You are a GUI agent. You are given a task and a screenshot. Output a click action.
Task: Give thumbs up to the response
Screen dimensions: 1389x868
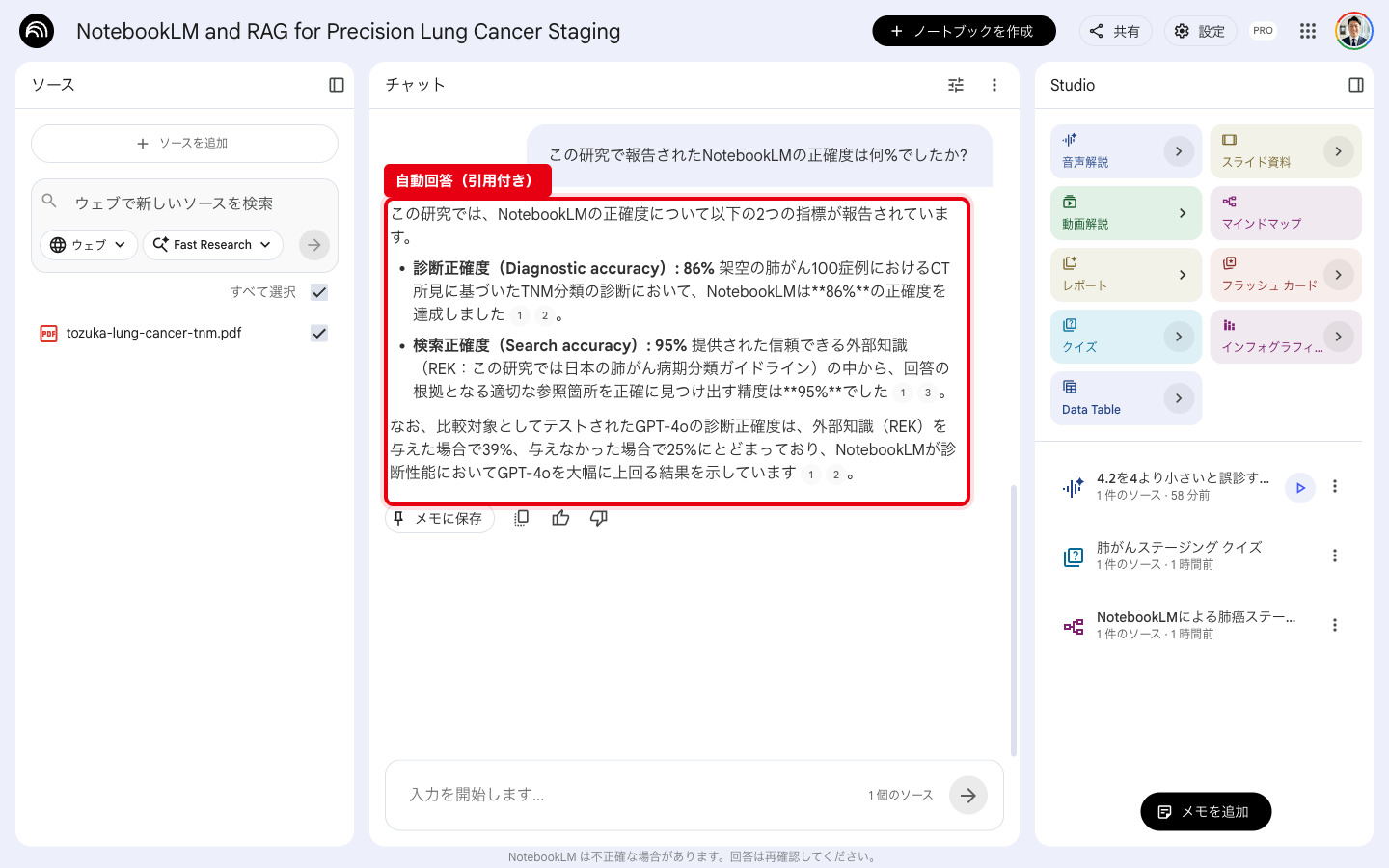click(x=560, y=518)
